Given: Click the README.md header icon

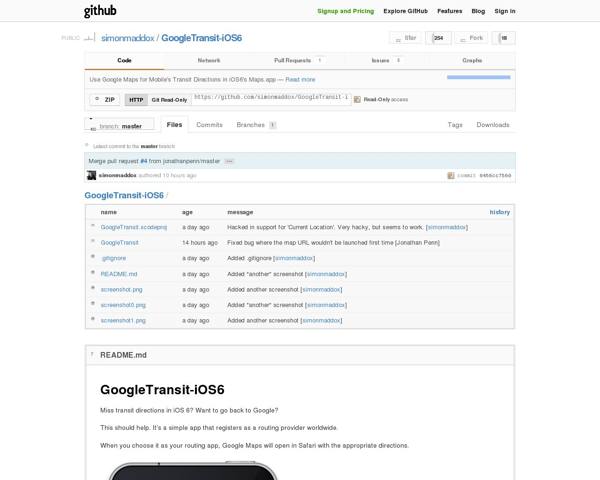Looking at the screenshot, I should tap(92, 355).
